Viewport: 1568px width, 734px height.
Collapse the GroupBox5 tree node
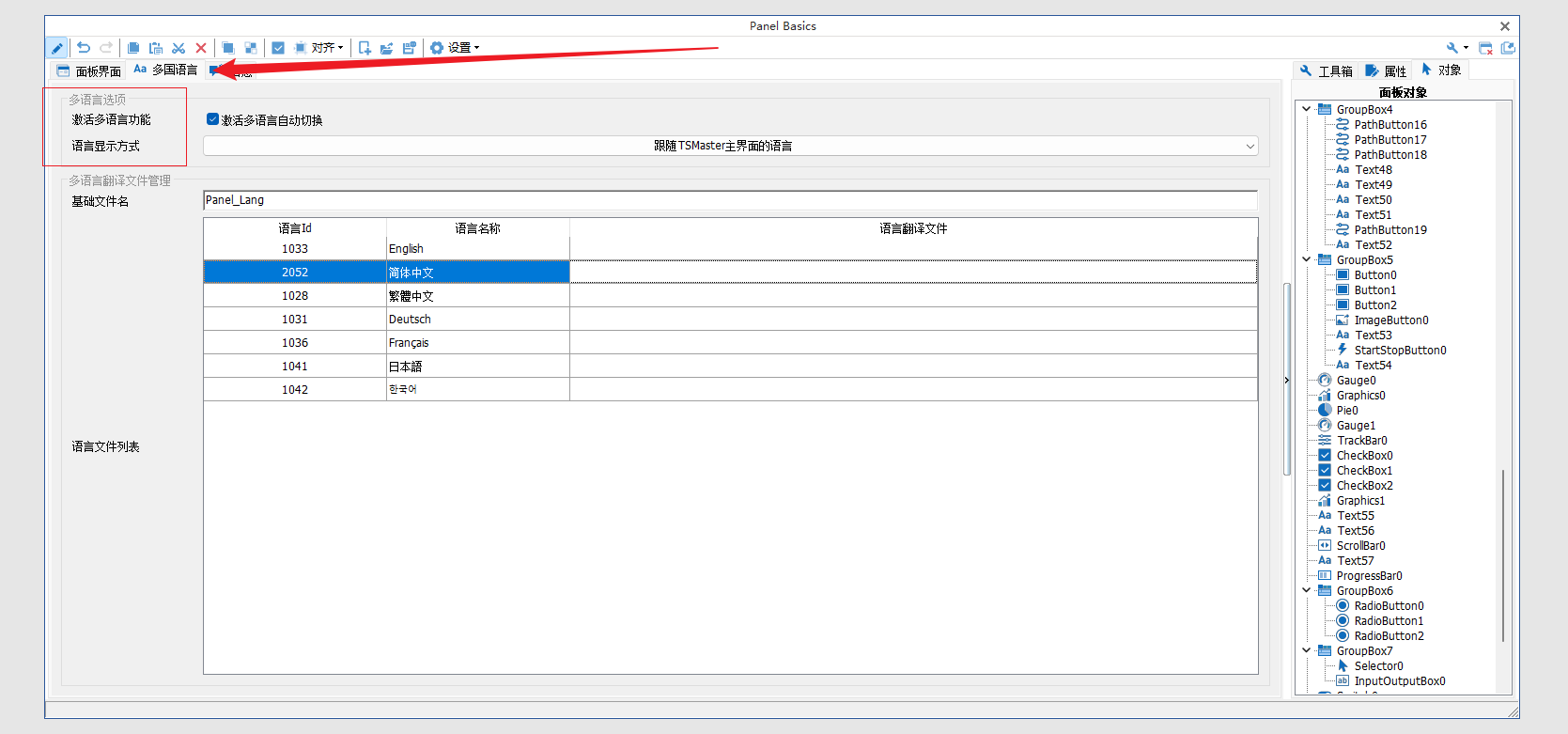1306,259
